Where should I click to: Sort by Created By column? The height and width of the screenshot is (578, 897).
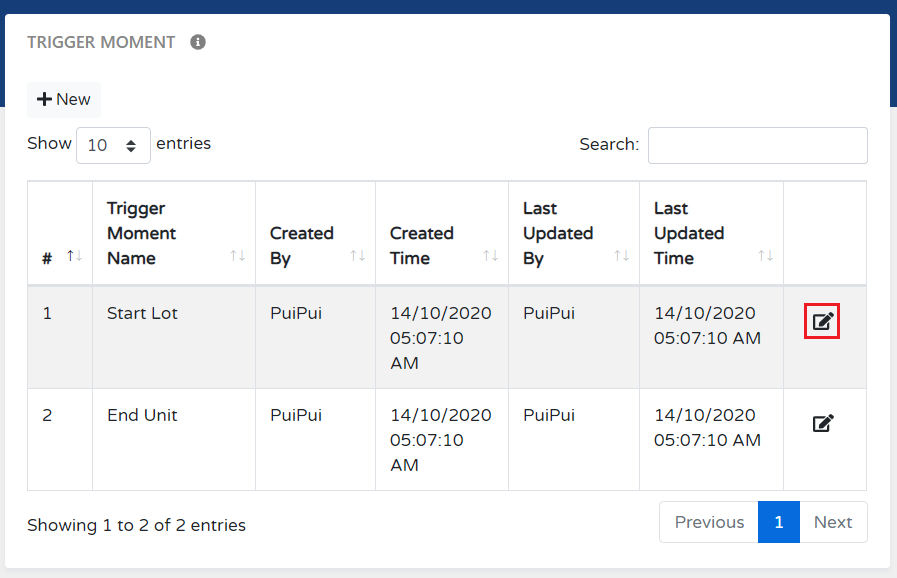pos(357,256)
